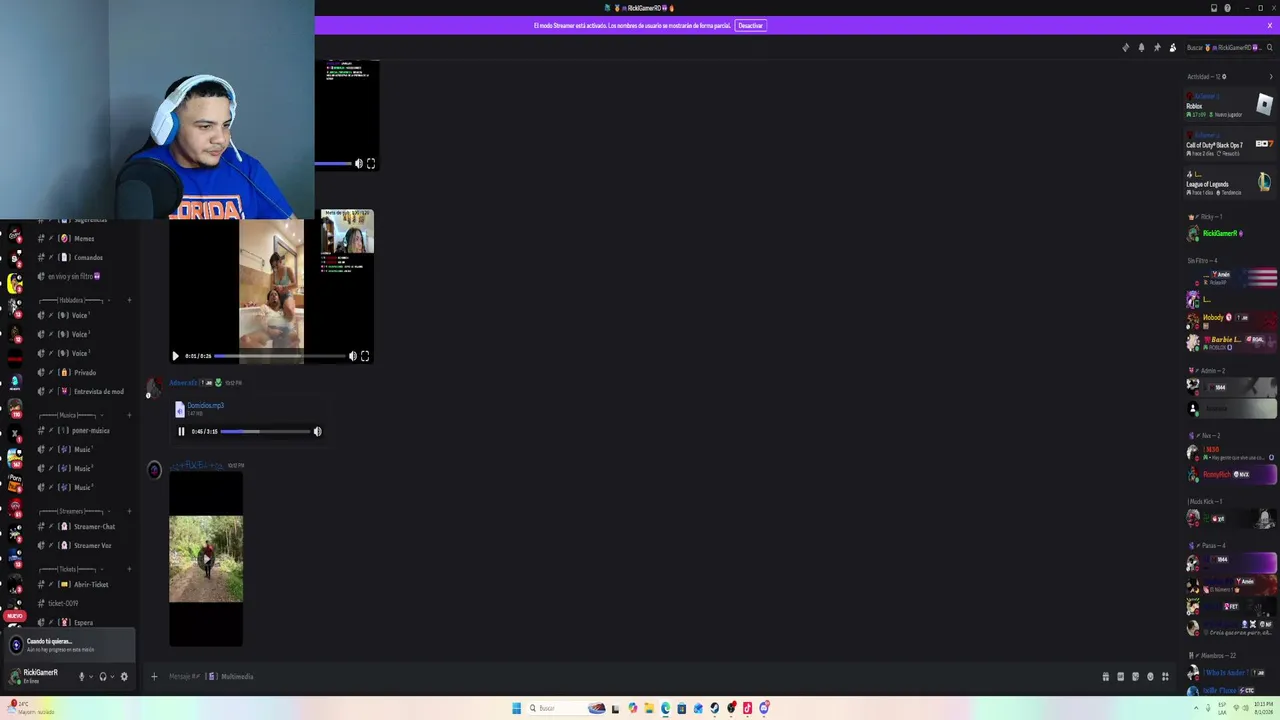Open the Roblox activity card
Viewport: 1280px width, 720px height.
click(1229, 105)
